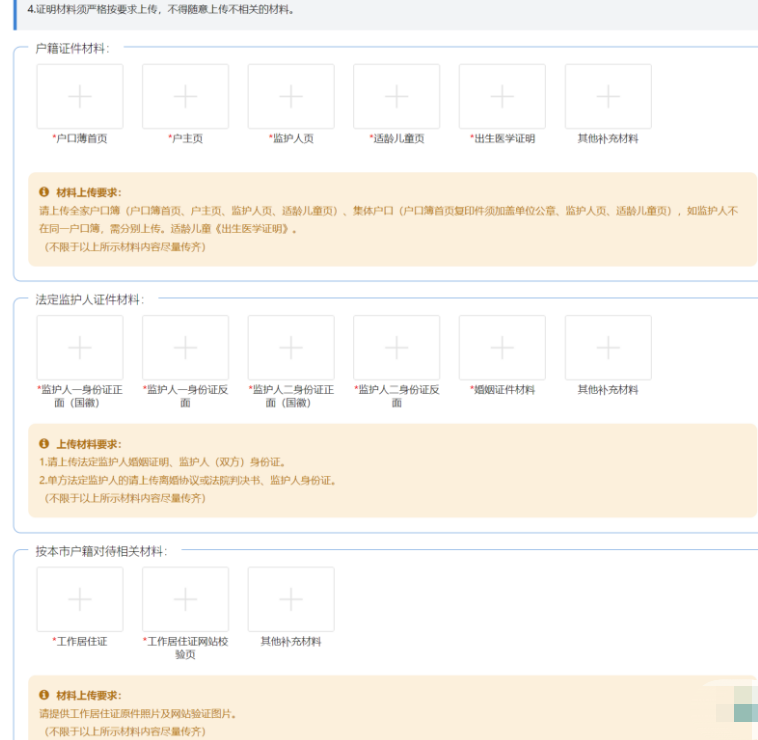The height and width of the screenshot is (740, 758).
Task: Click info icon beside 上传材料要求
Action: (x=44, y=444)
